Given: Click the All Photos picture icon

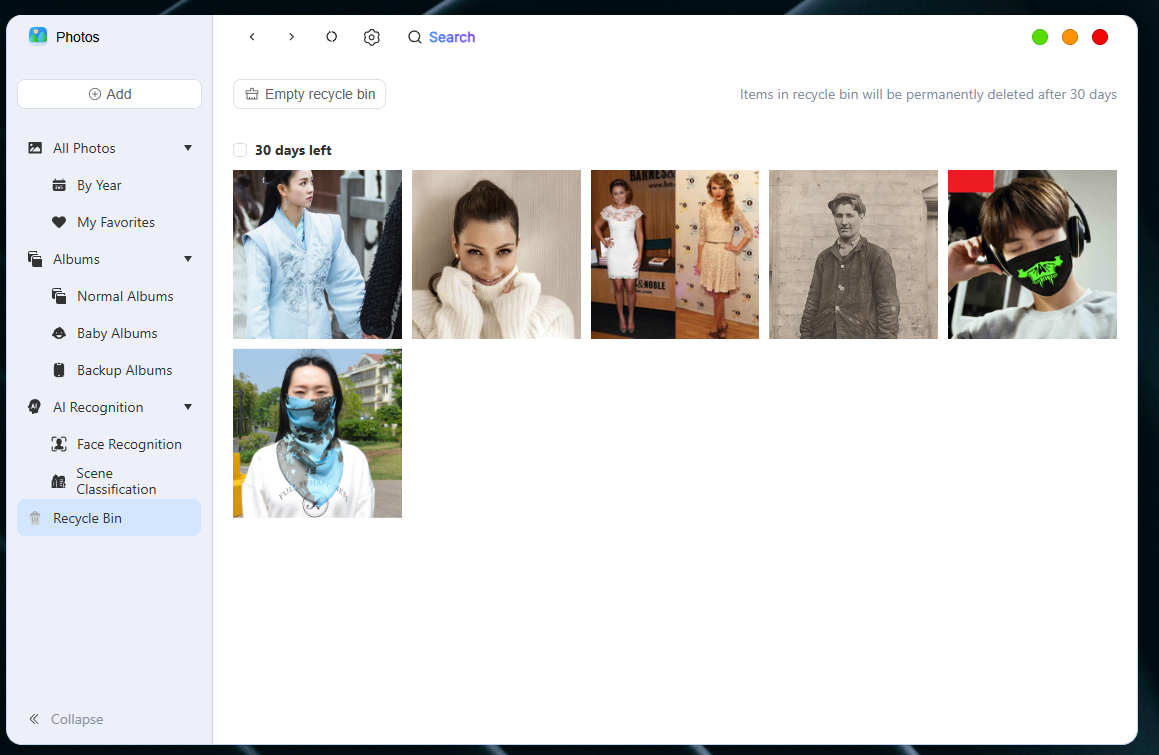Looking at the screenshot, I should pyautogui.click(x=35, y=148).
